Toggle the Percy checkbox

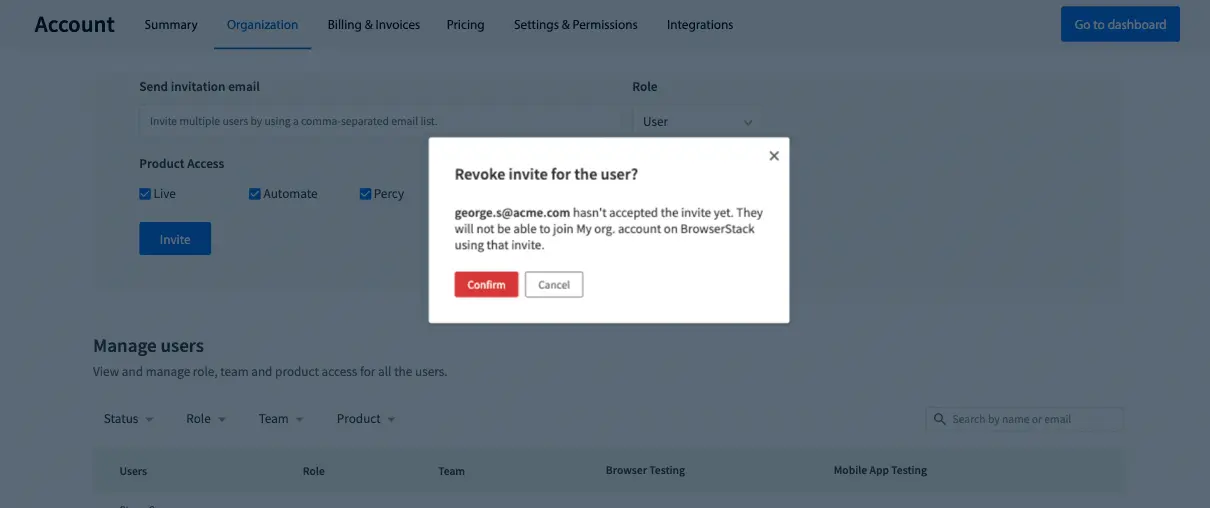click(365, 194)
